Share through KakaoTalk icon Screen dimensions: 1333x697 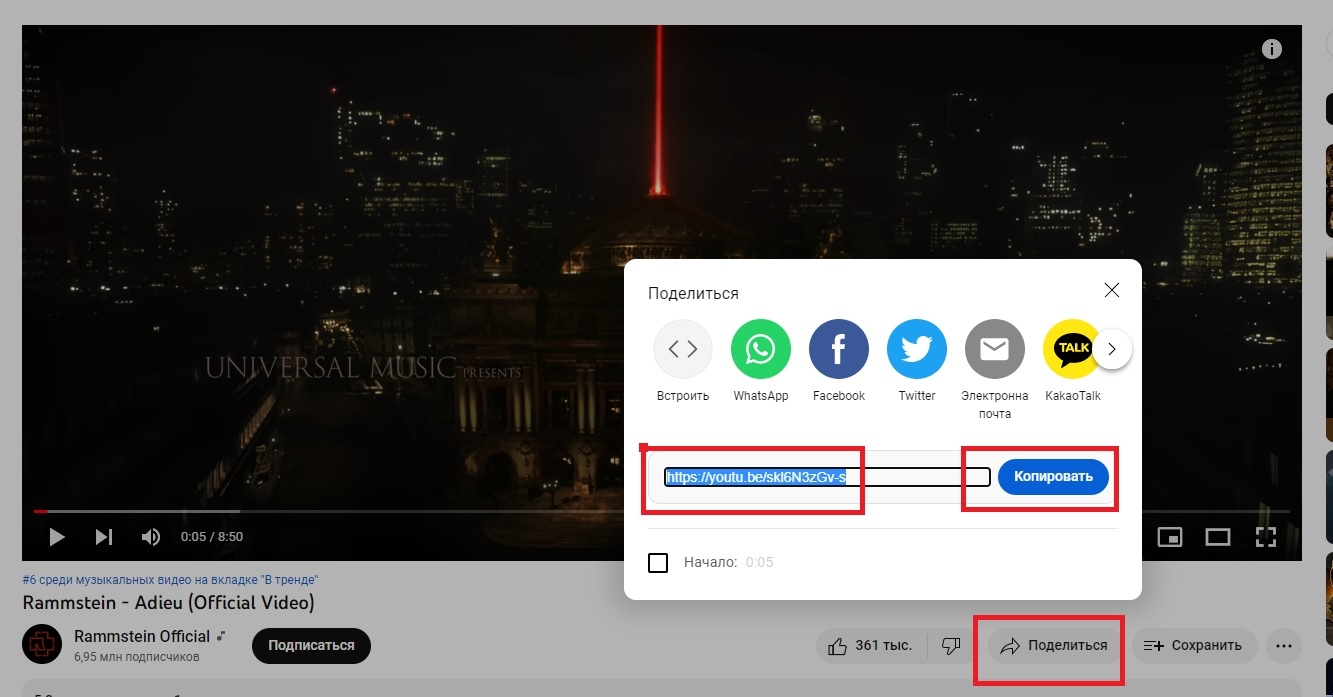(1071, 349)
